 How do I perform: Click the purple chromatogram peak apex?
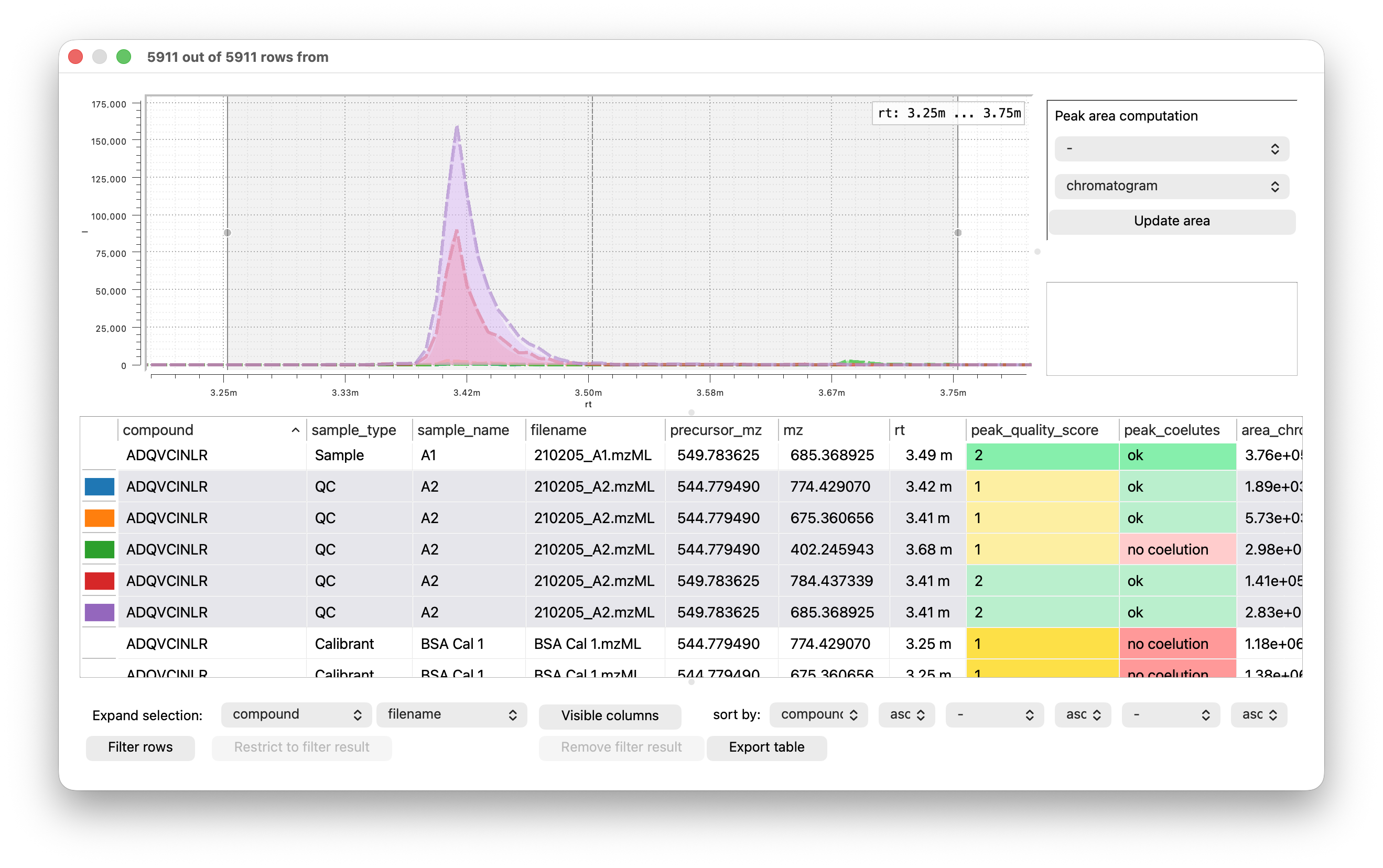(x=457, y=127)
